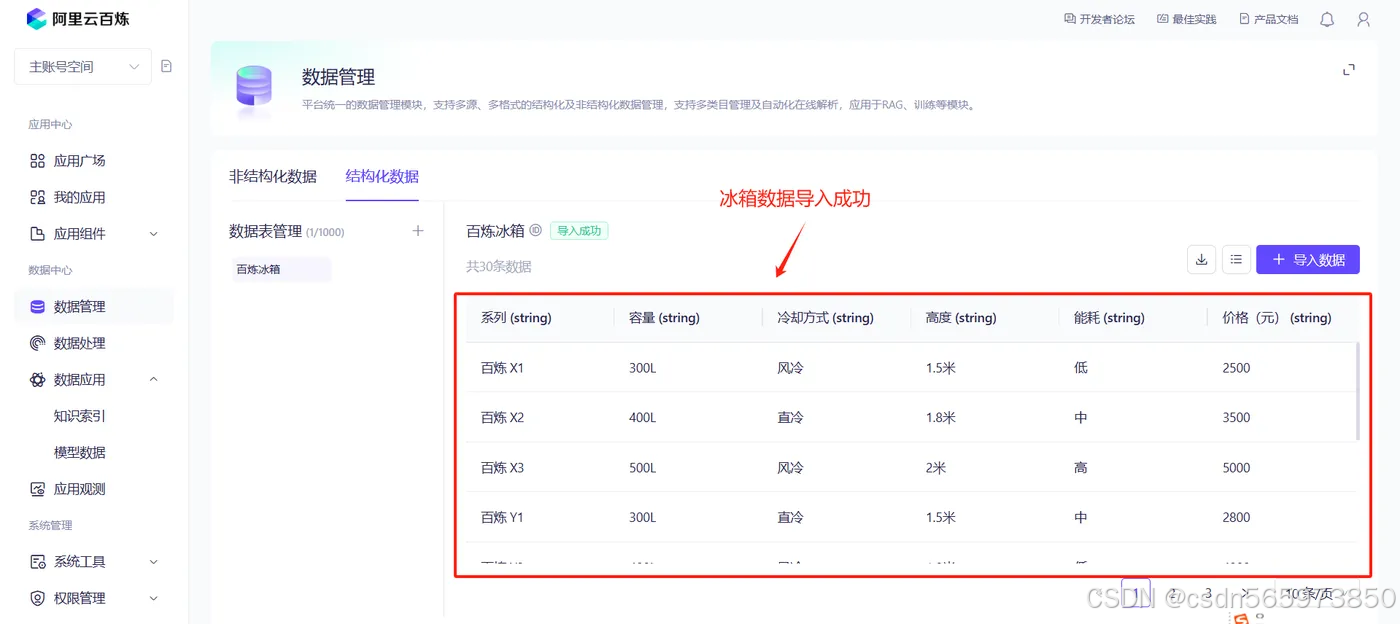Click the table vertical scrollbar
The image size is (1400, 624).
tap(1357, 391)
